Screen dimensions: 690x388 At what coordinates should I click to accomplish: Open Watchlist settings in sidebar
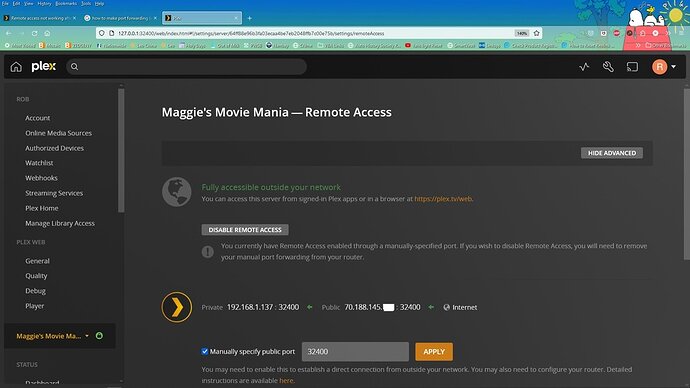39,163
